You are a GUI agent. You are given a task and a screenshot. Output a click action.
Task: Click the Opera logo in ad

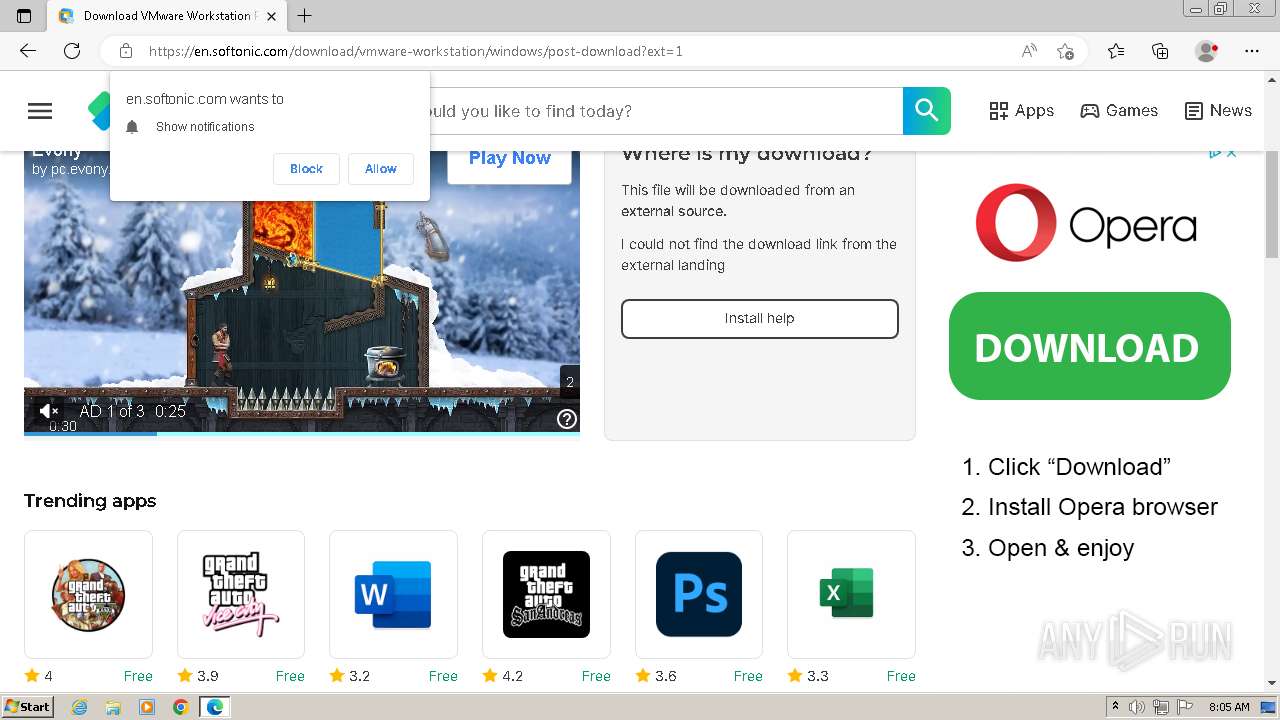pyautogui.click(x=1087, y=223)
